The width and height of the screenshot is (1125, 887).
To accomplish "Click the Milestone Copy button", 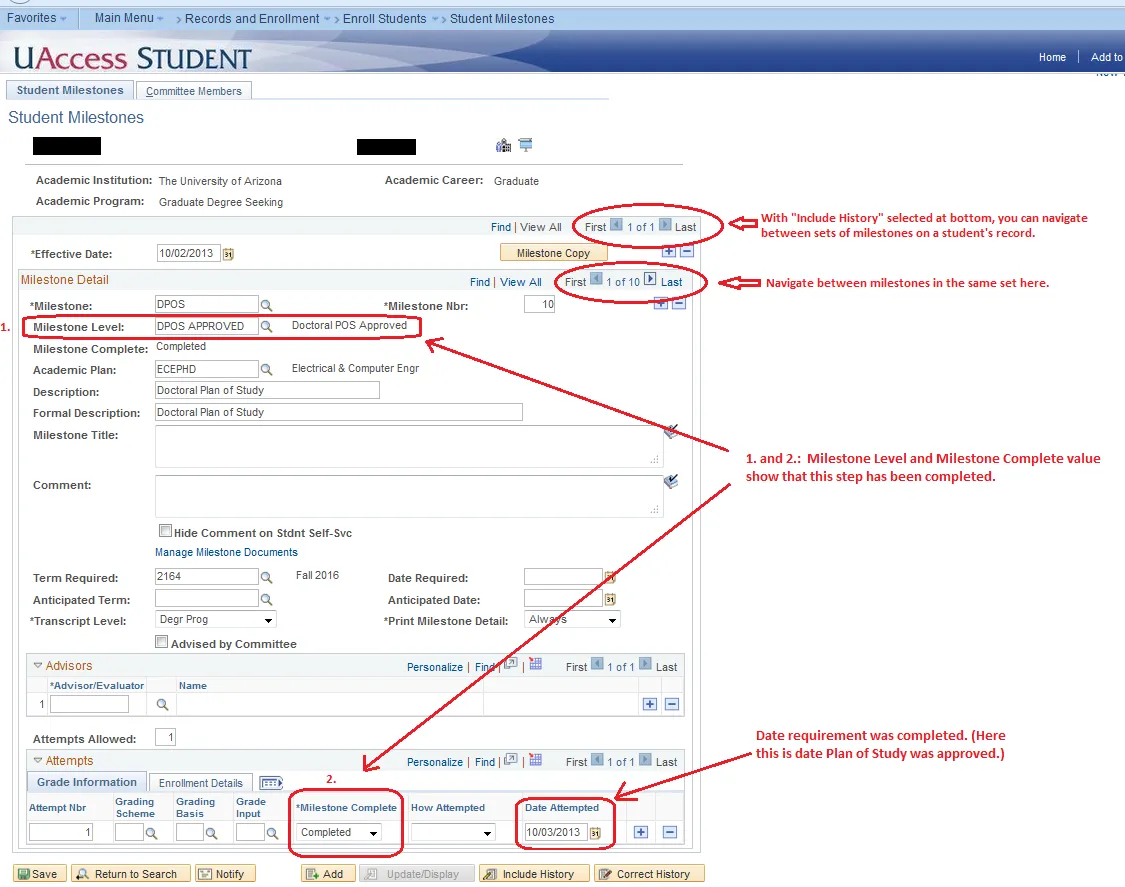I will point(553,253).
